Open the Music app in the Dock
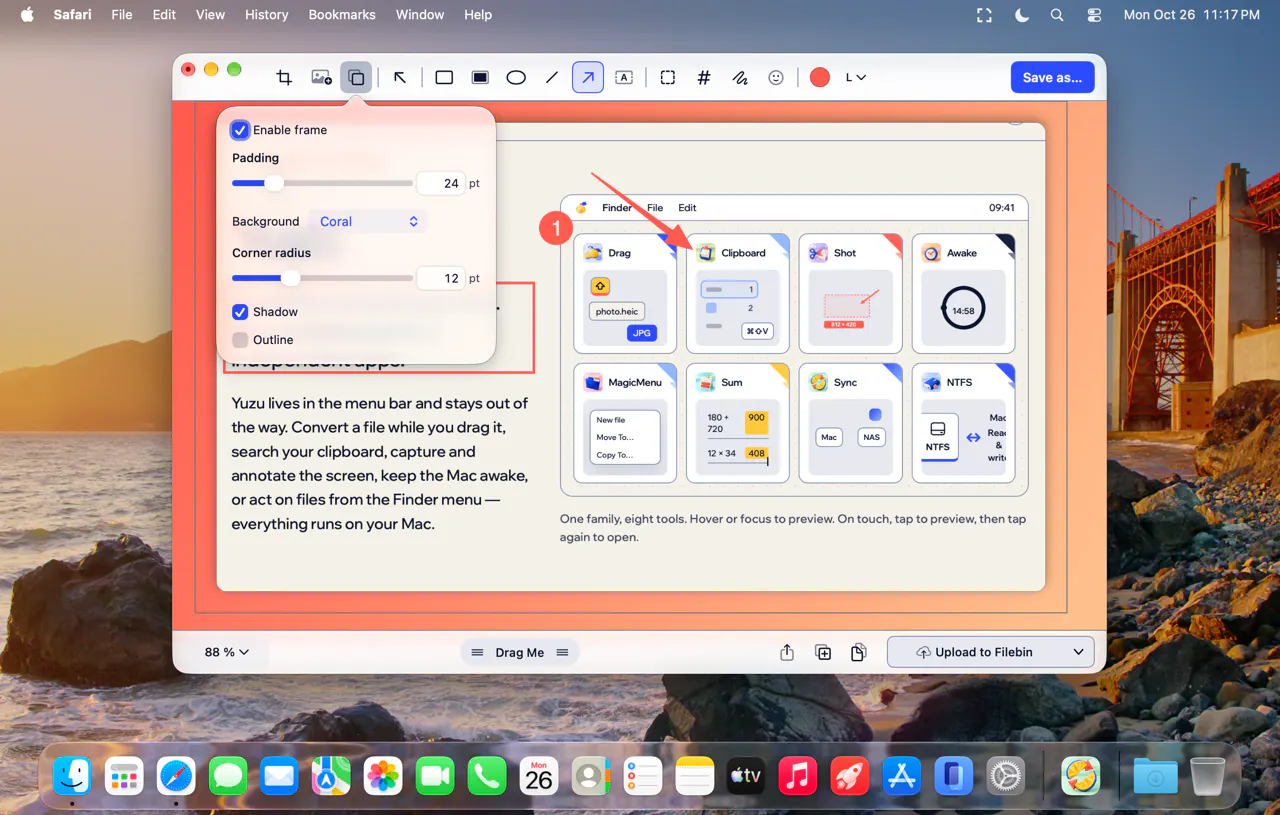Screen dimensions: 1280x815 pos(797,776)
